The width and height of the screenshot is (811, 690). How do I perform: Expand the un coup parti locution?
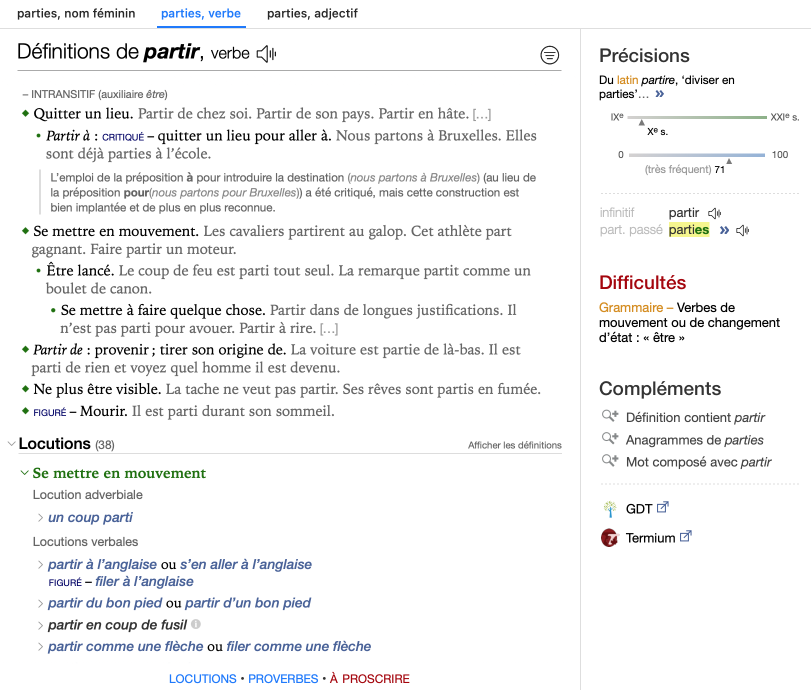pos(41,517)
